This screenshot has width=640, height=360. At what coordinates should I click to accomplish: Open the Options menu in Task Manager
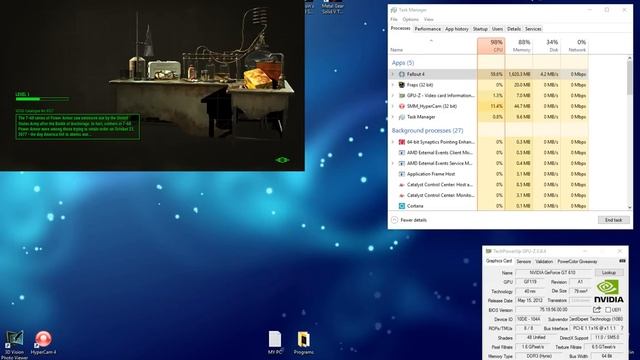click(411, 19)
